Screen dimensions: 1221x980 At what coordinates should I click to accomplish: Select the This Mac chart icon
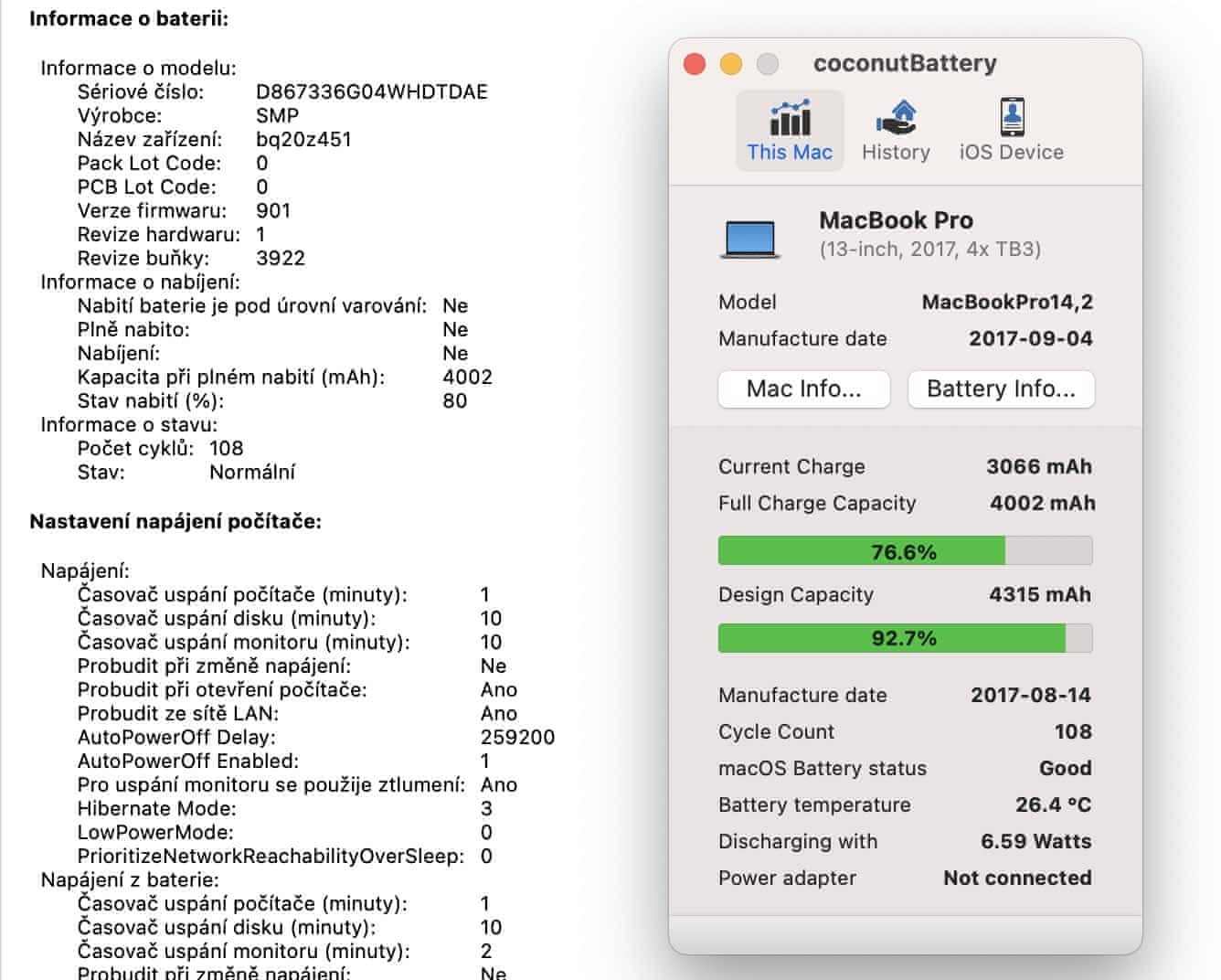point(790,119)
